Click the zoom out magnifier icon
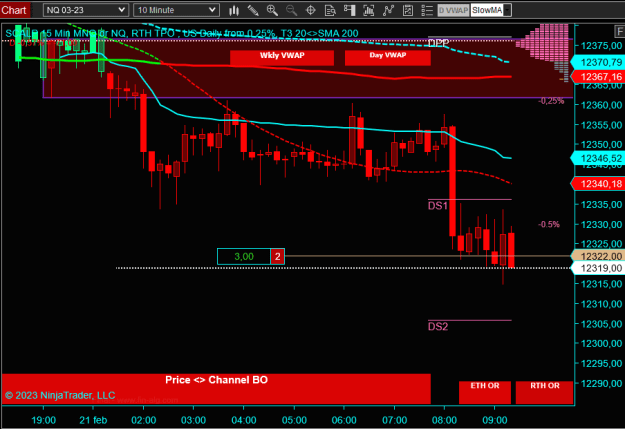The image size is (625, 429). [291, 10]
